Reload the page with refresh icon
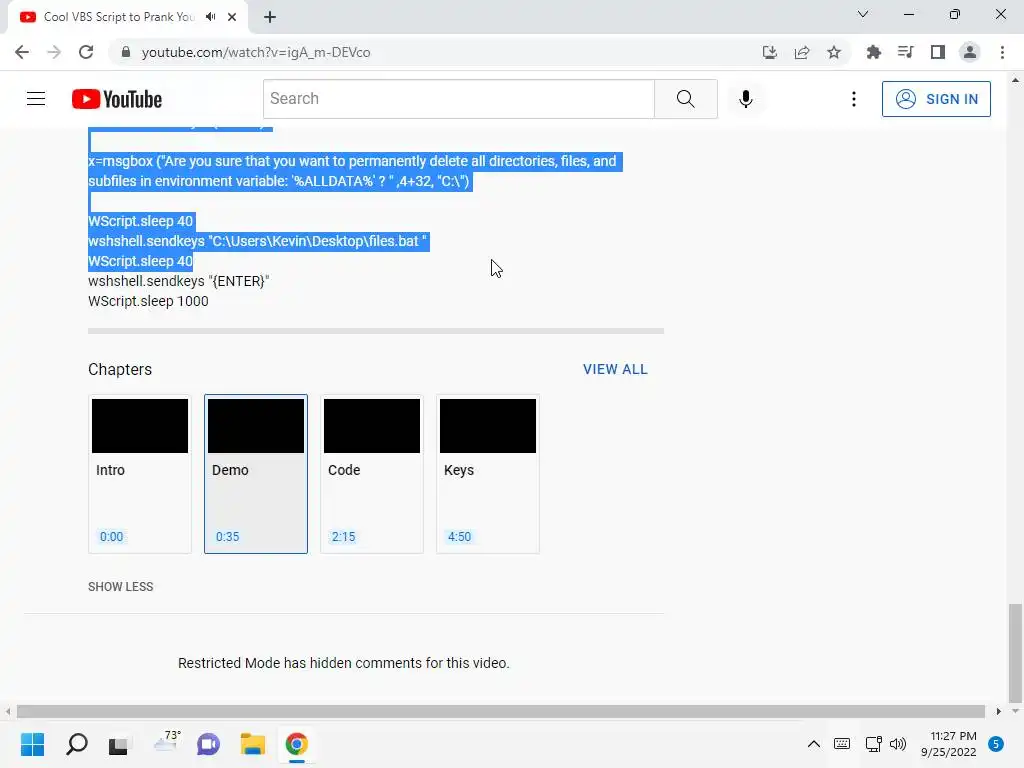This screenshot has width=1024, height=768. [86, 52]
